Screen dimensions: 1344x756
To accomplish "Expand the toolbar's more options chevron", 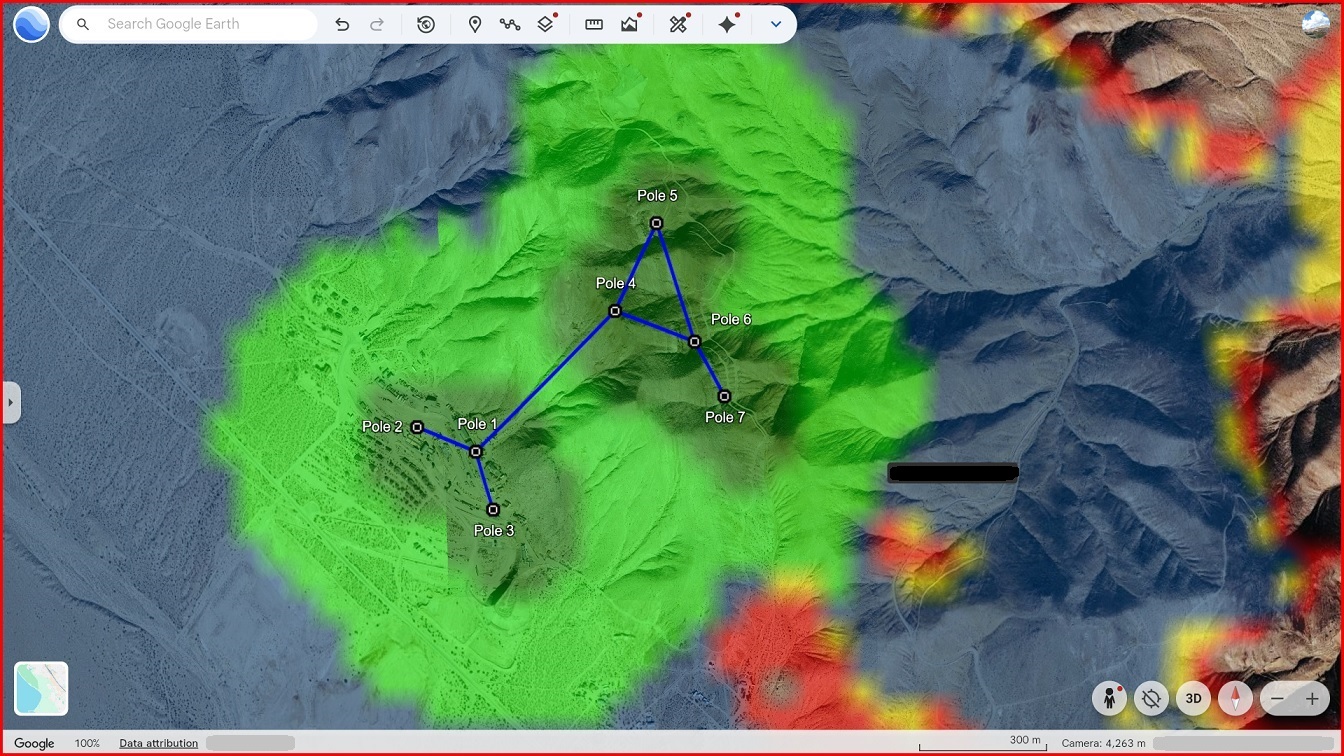I will point(775,24).
